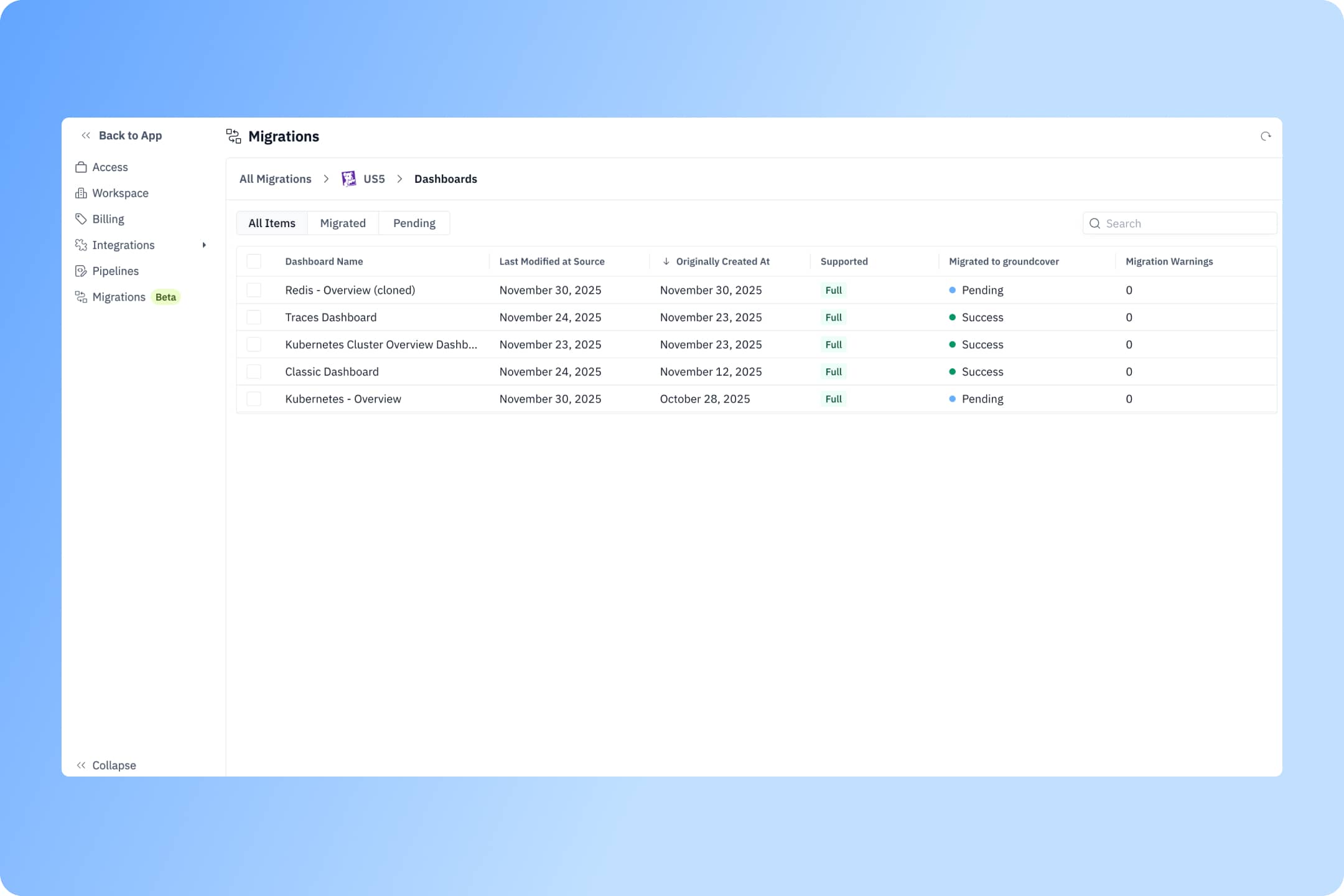
Task: Click the Workspace building icon
Action: click(81, 194)
